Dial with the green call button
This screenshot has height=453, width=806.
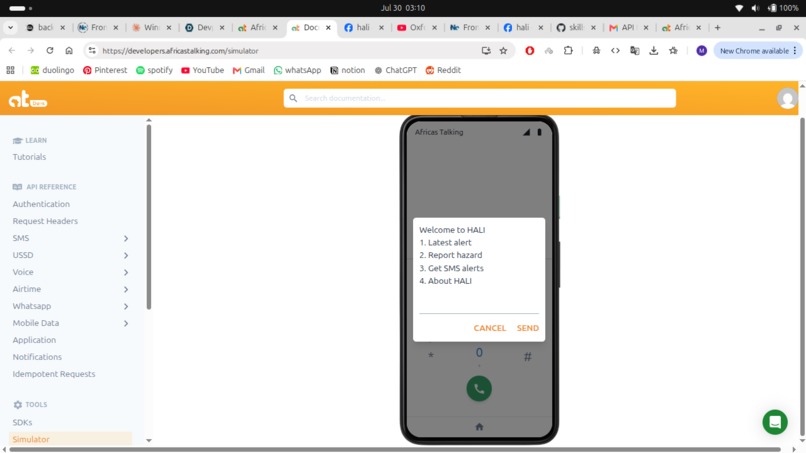click(x=479, y=389)
